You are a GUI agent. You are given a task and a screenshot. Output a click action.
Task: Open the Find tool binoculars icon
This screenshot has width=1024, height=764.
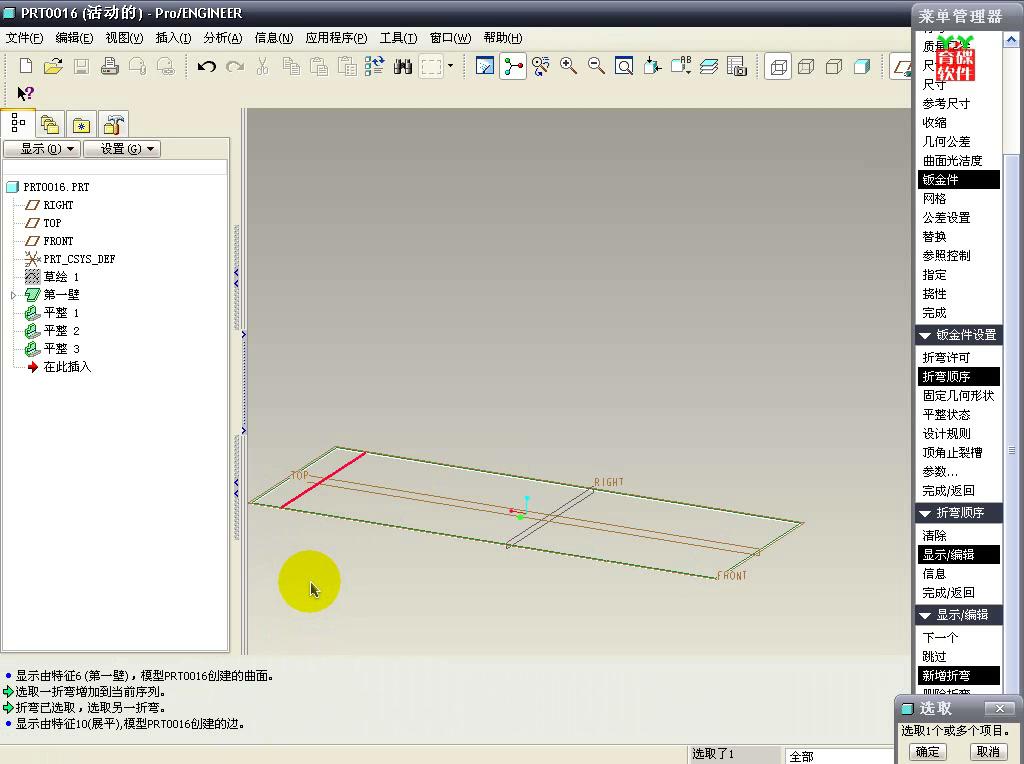click(x=403, y=66)
